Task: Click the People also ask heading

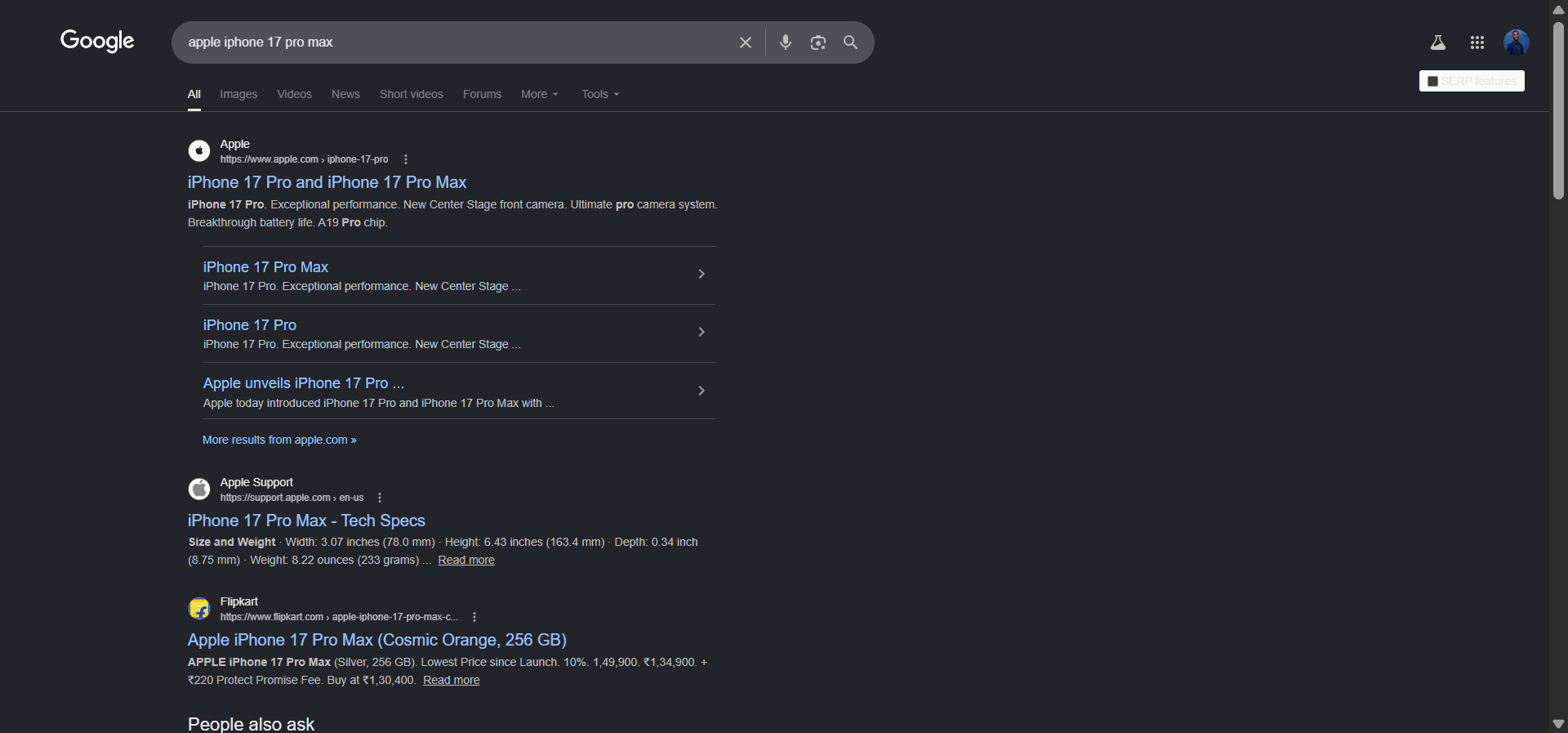Action: click(251, 724)
